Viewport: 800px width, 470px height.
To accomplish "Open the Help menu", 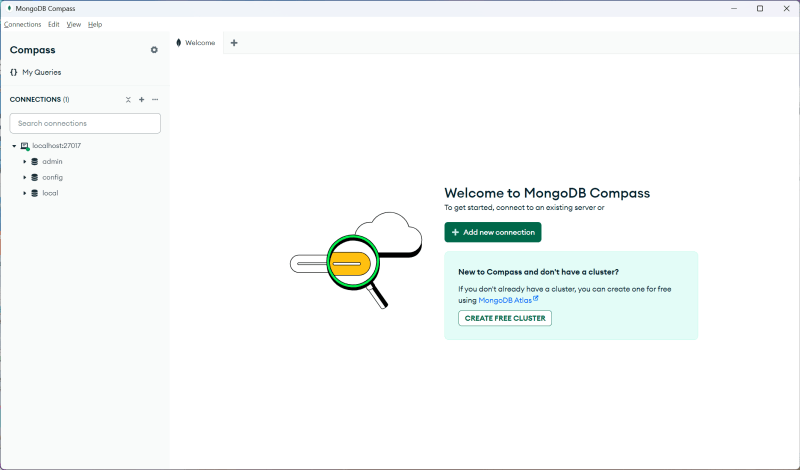I will [95, 24].
